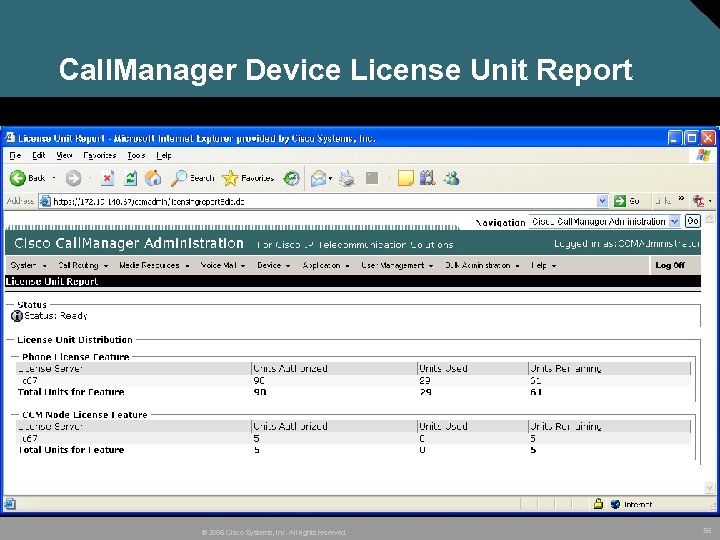Click the PDF toolbar icon at far right
This screenshot has height=540, width=720.
point(699,201)
